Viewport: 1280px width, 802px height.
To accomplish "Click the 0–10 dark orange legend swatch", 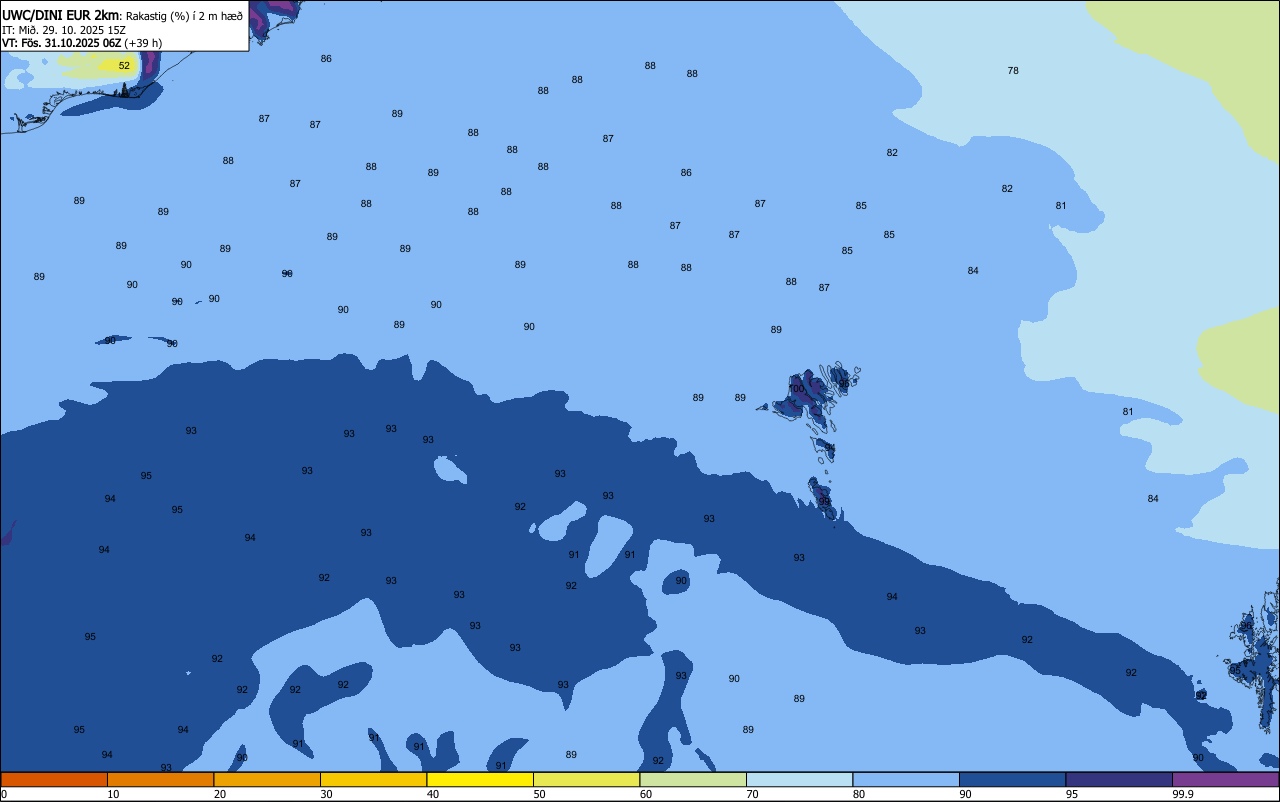I will coord(54,779).
